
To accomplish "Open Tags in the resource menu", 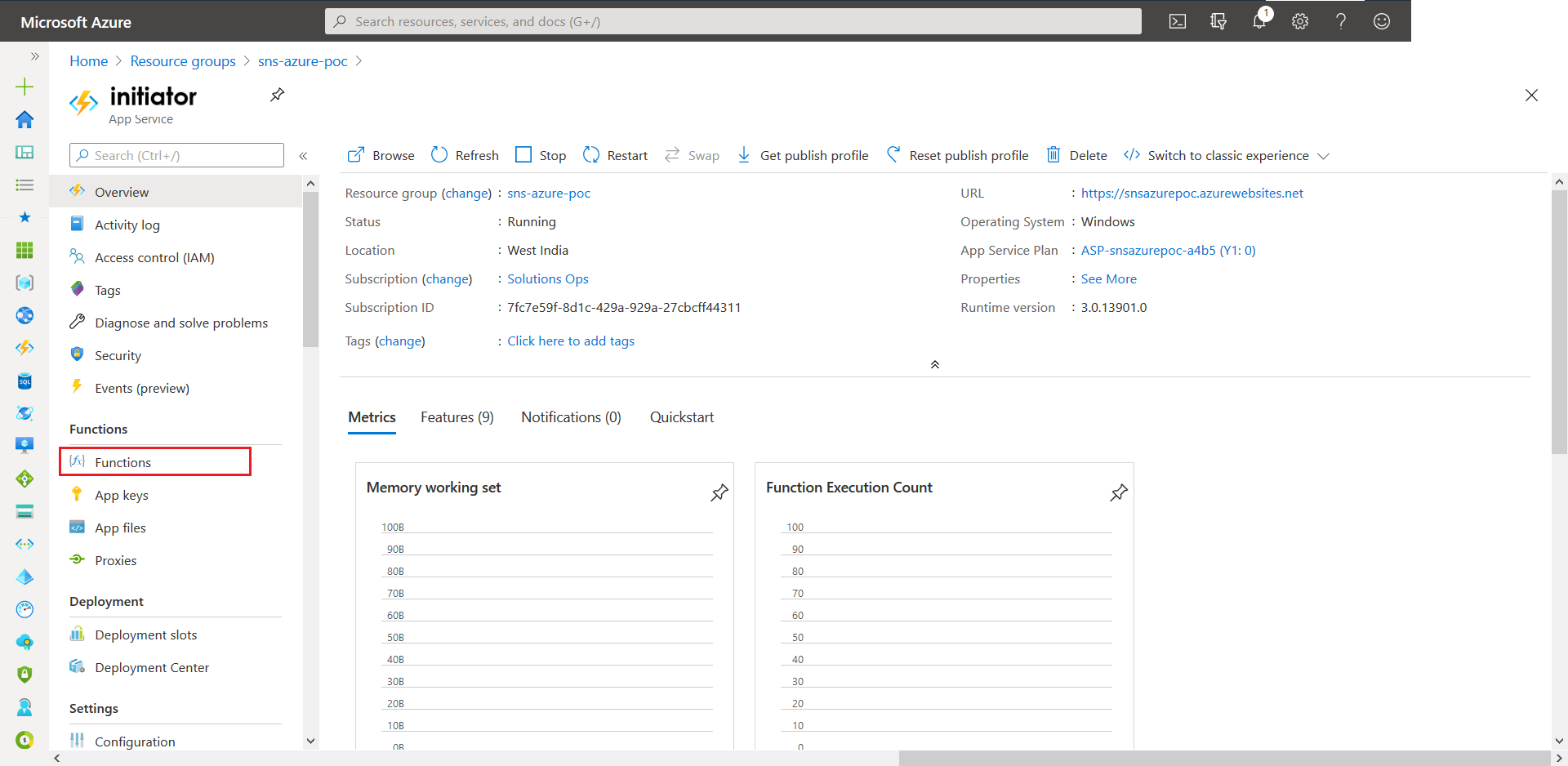I will click(176, 290).
